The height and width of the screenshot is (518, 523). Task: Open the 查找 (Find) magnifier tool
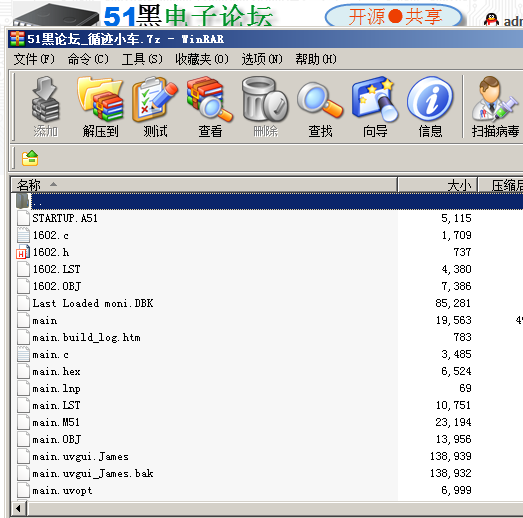tap(320, 107)
